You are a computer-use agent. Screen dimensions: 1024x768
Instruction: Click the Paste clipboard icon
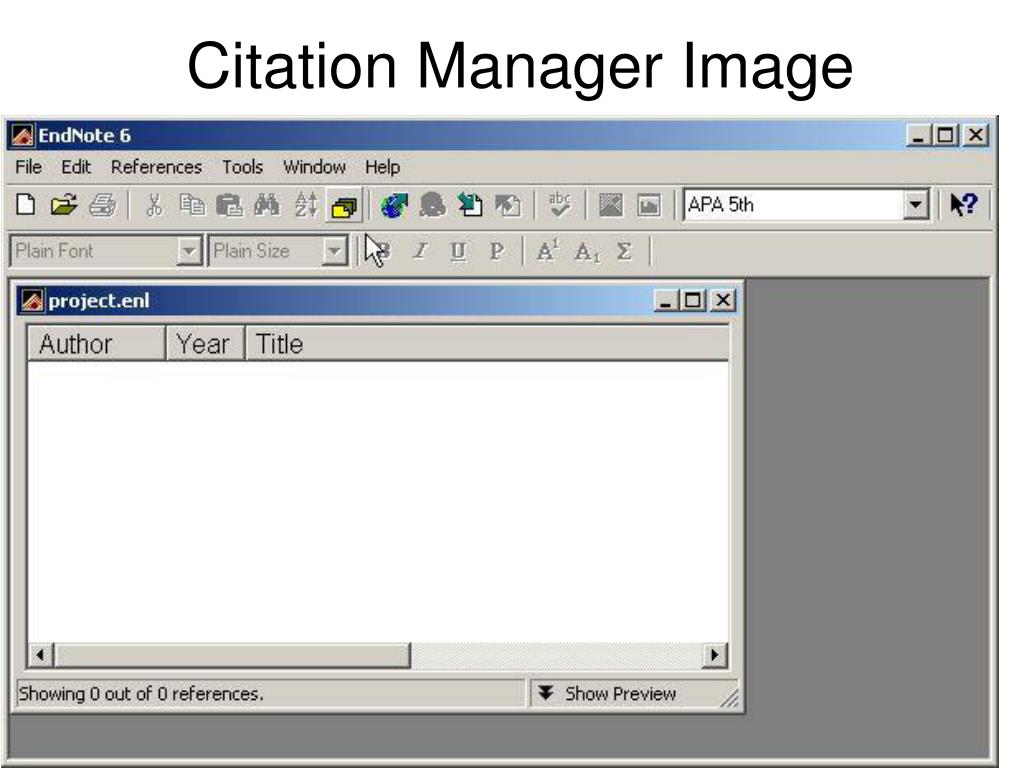[229, 205]
